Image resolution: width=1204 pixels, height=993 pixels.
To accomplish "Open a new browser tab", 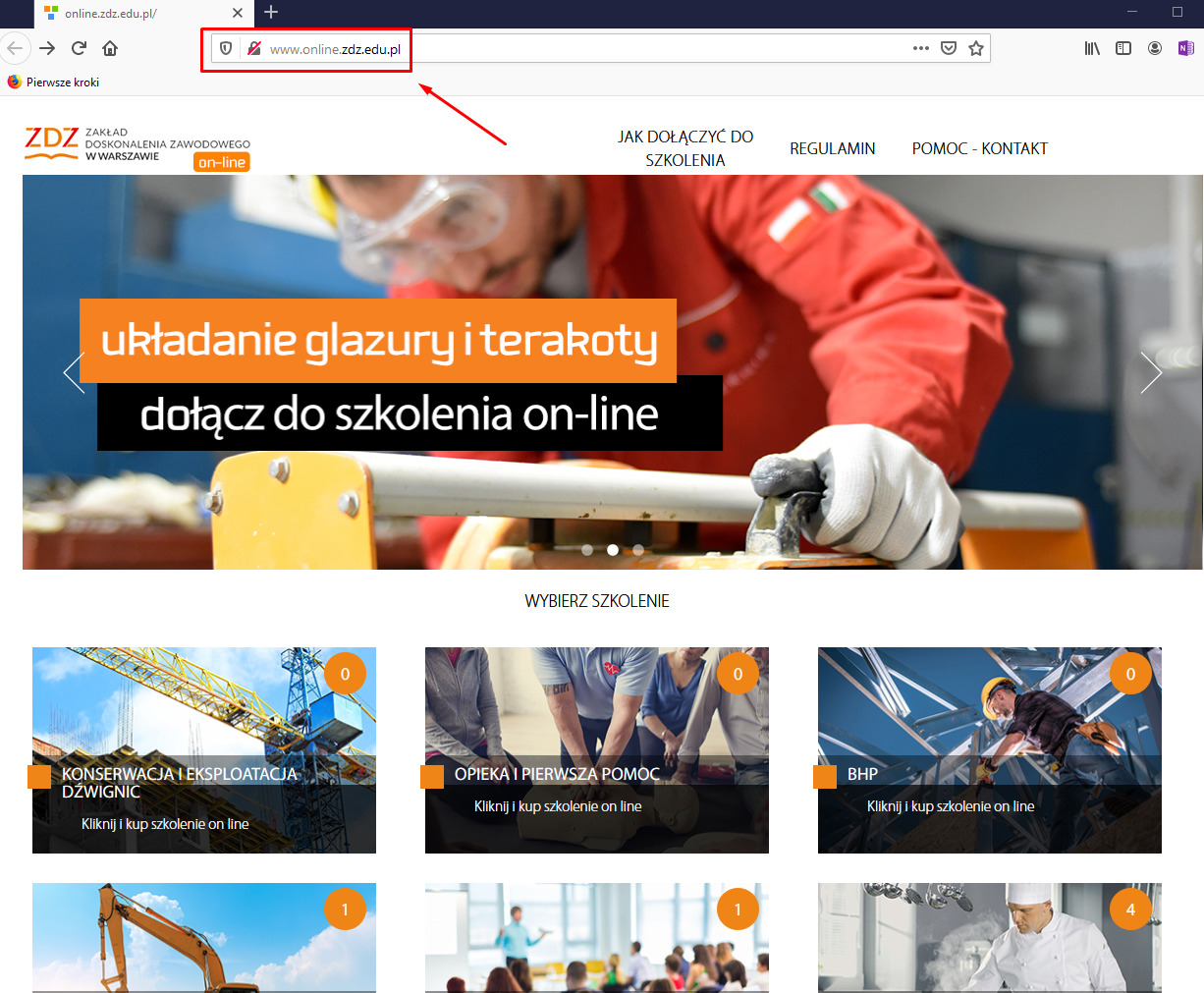I will tap(271, 13).
